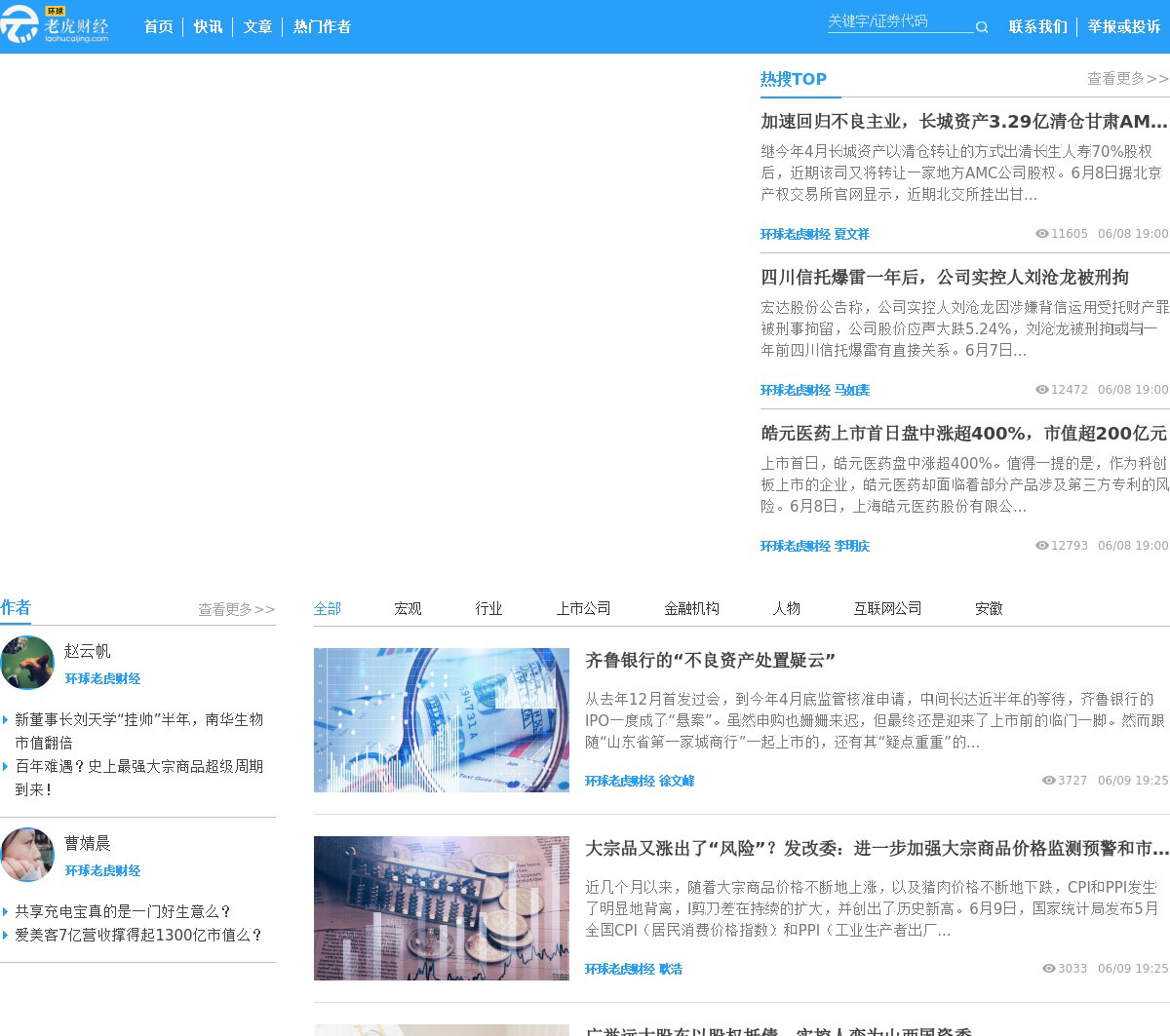The width and height of the screenshot is (1170, 1036).
Task: Open 举报或投诉 link
Action: click(1123, 27)
